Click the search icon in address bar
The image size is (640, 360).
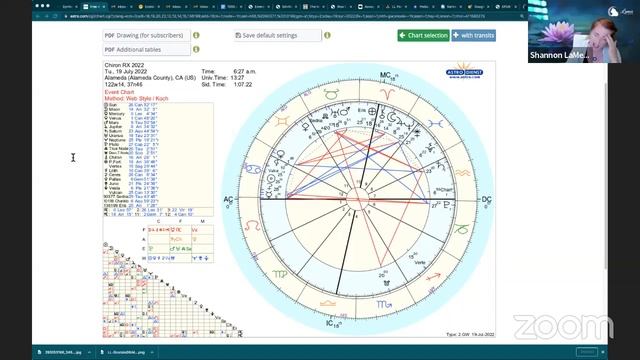522,16
